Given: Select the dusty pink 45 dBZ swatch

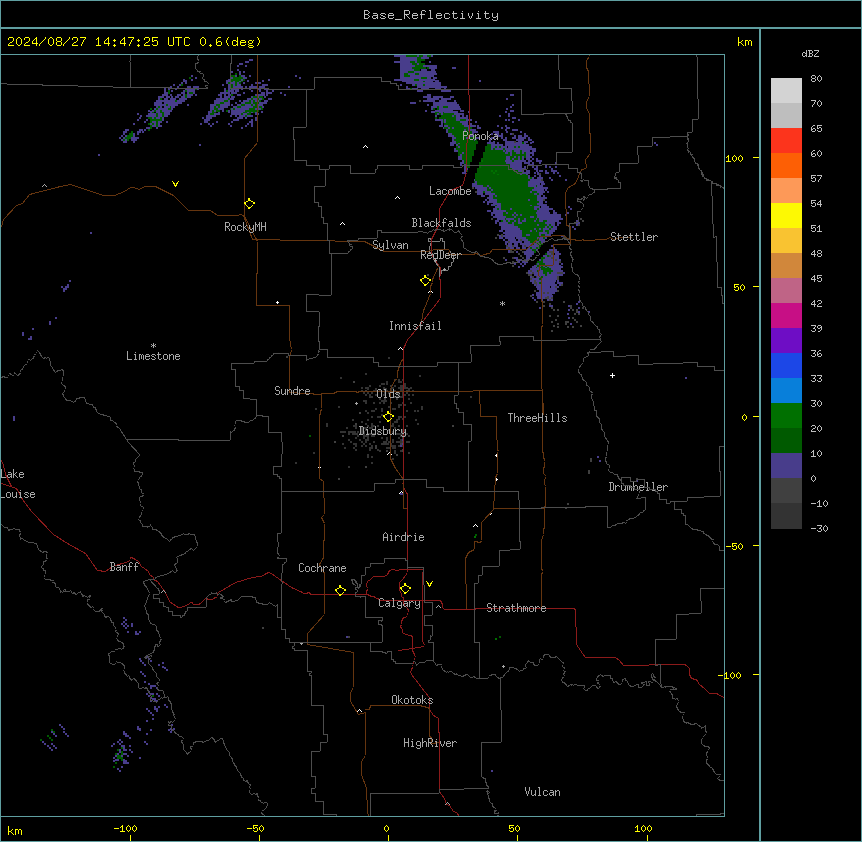Looking at the screenshot, I should [x=786, y=291].
